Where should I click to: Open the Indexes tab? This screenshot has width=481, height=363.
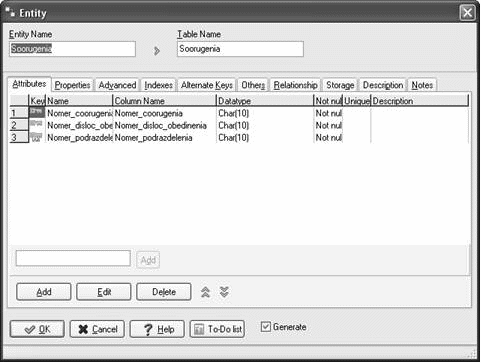(x=158, y=85)
